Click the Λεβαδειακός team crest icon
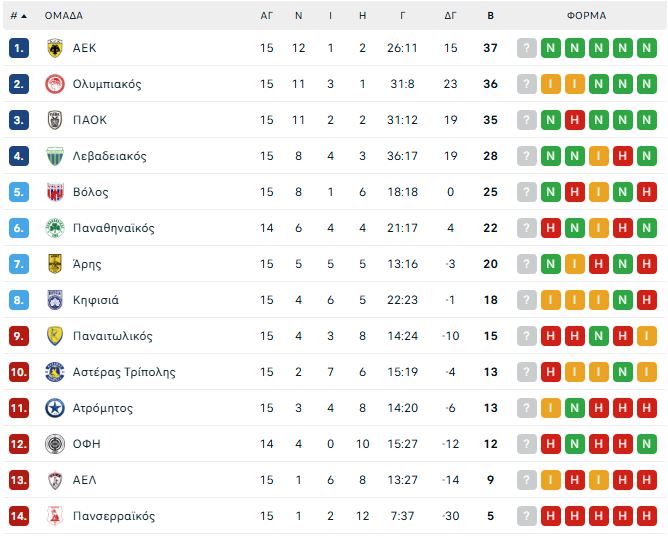 55,156
